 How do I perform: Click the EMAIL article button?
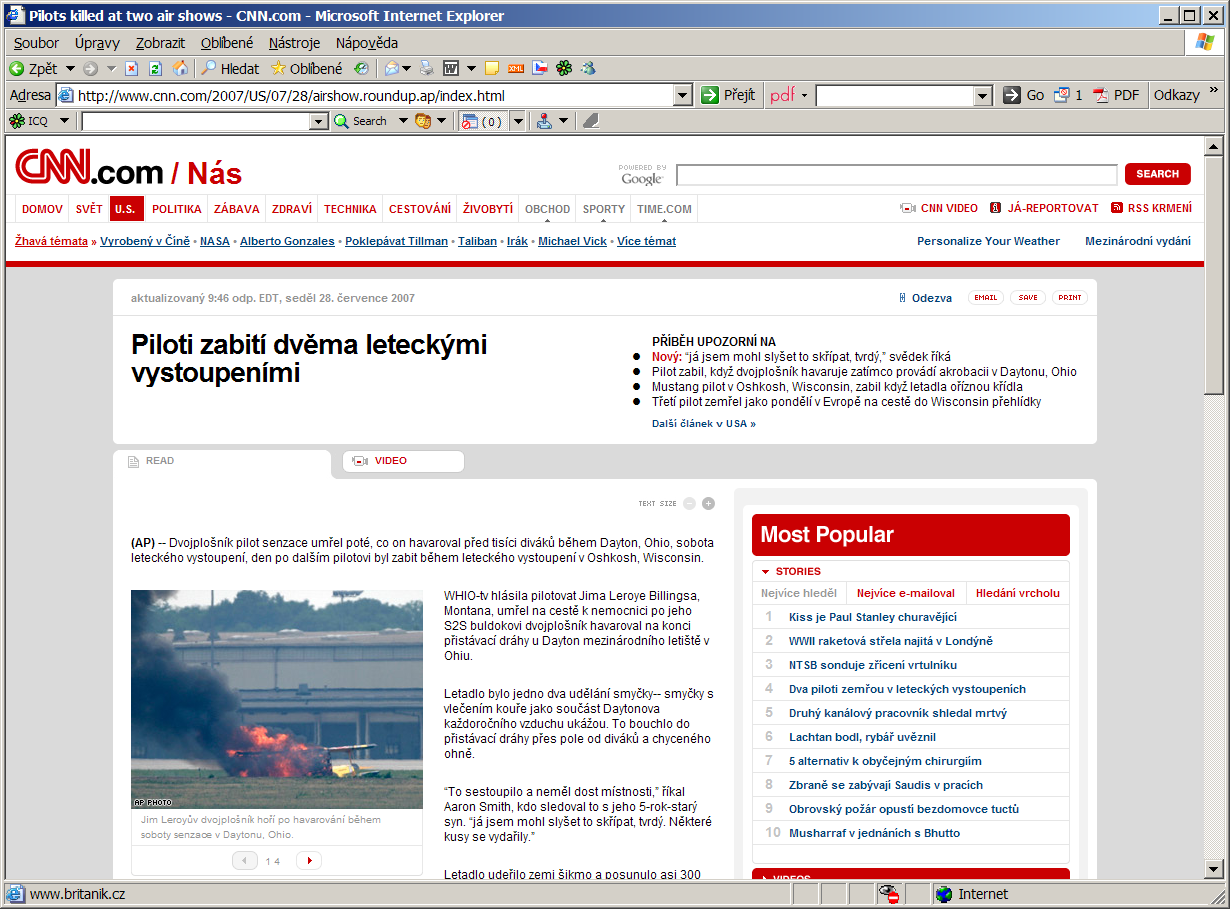pos(986,298)
